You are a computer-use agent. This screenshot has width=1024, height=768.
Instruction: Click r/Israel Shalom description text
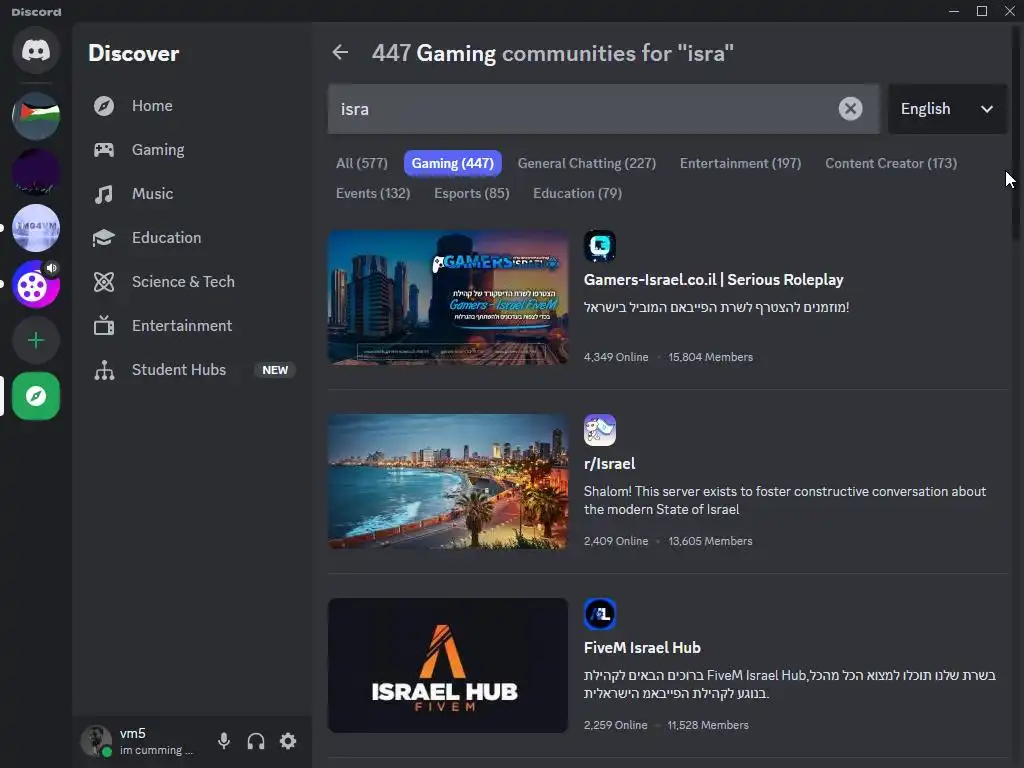click(x=785, y=500)
